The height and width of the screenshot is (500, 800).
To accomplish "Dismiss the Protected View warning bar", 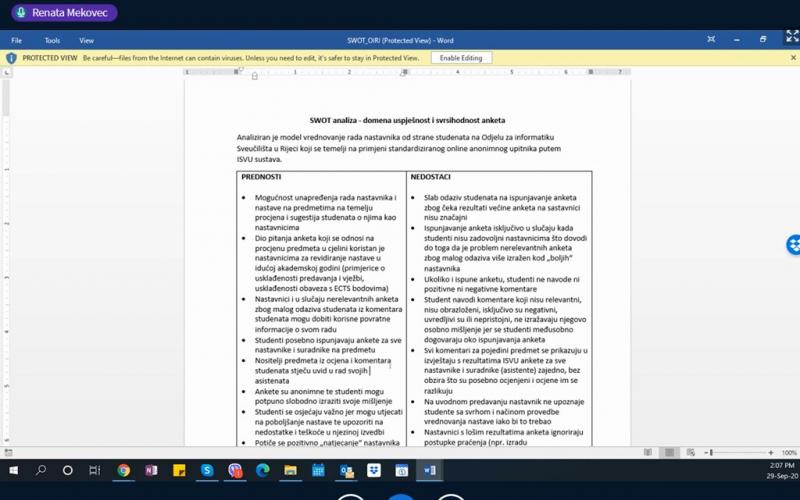I will [793, 58].
